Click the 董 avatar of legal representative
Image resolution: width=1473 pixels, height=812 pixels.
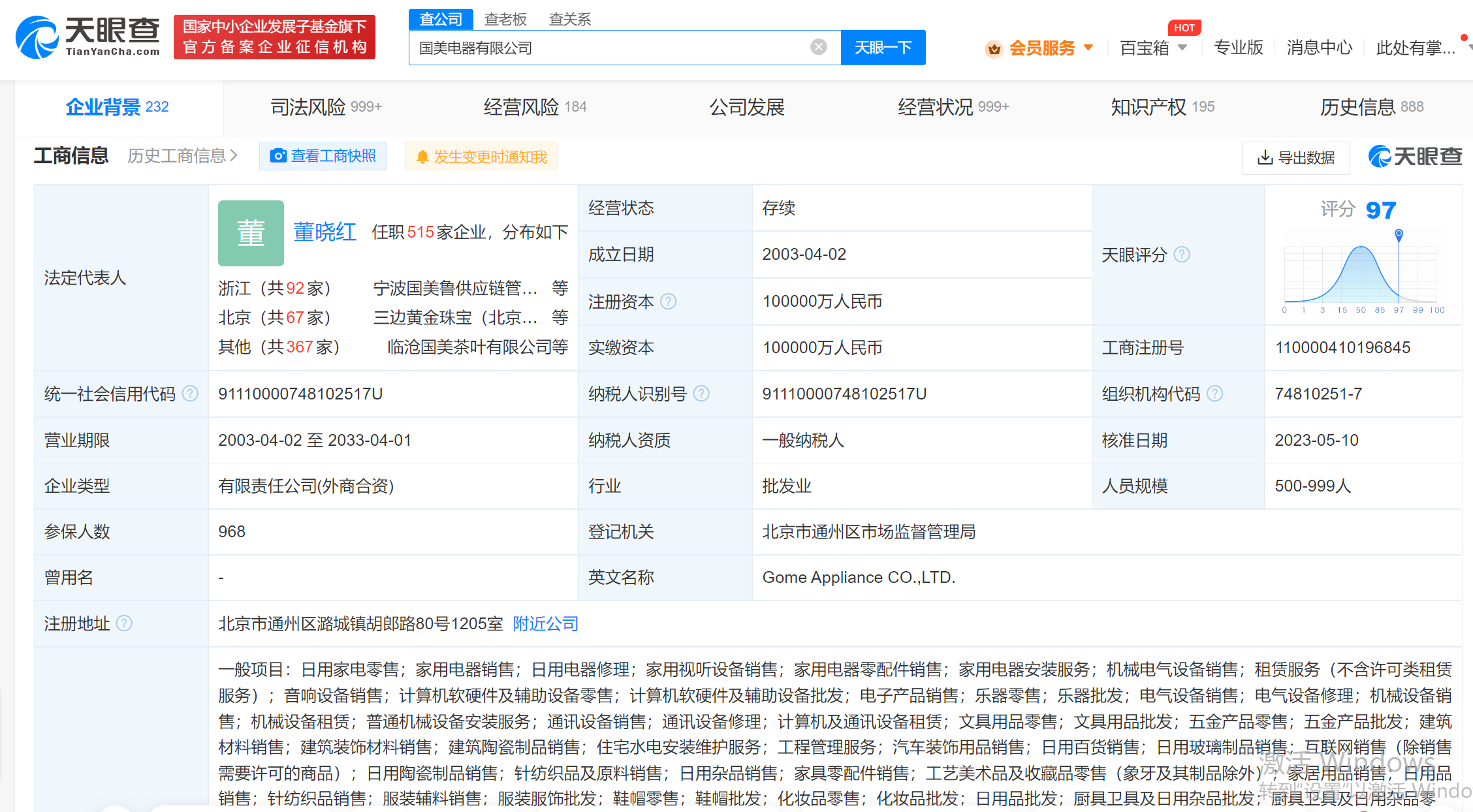(x=251, y=233)
